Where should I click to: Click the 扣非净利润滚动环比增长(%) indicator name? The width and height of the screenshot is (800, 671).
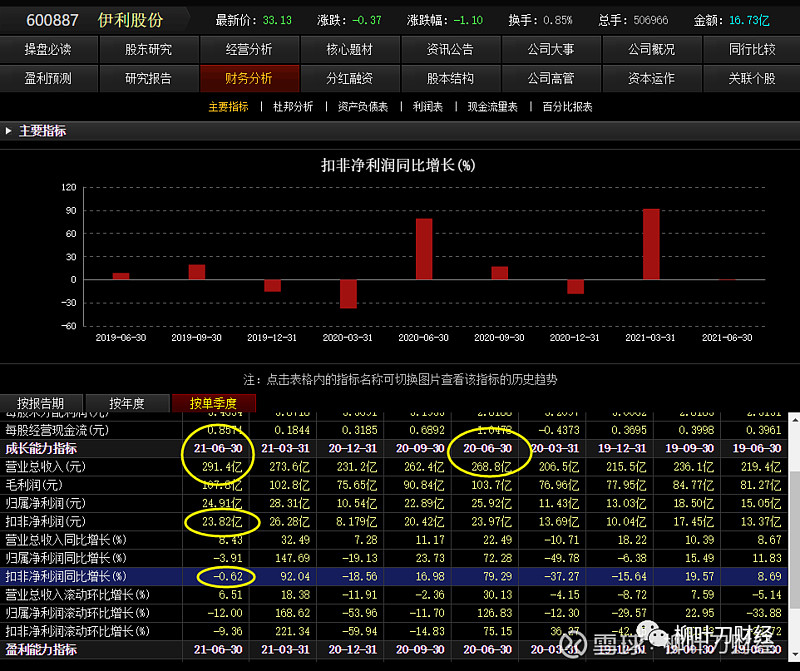coord(78,632)
